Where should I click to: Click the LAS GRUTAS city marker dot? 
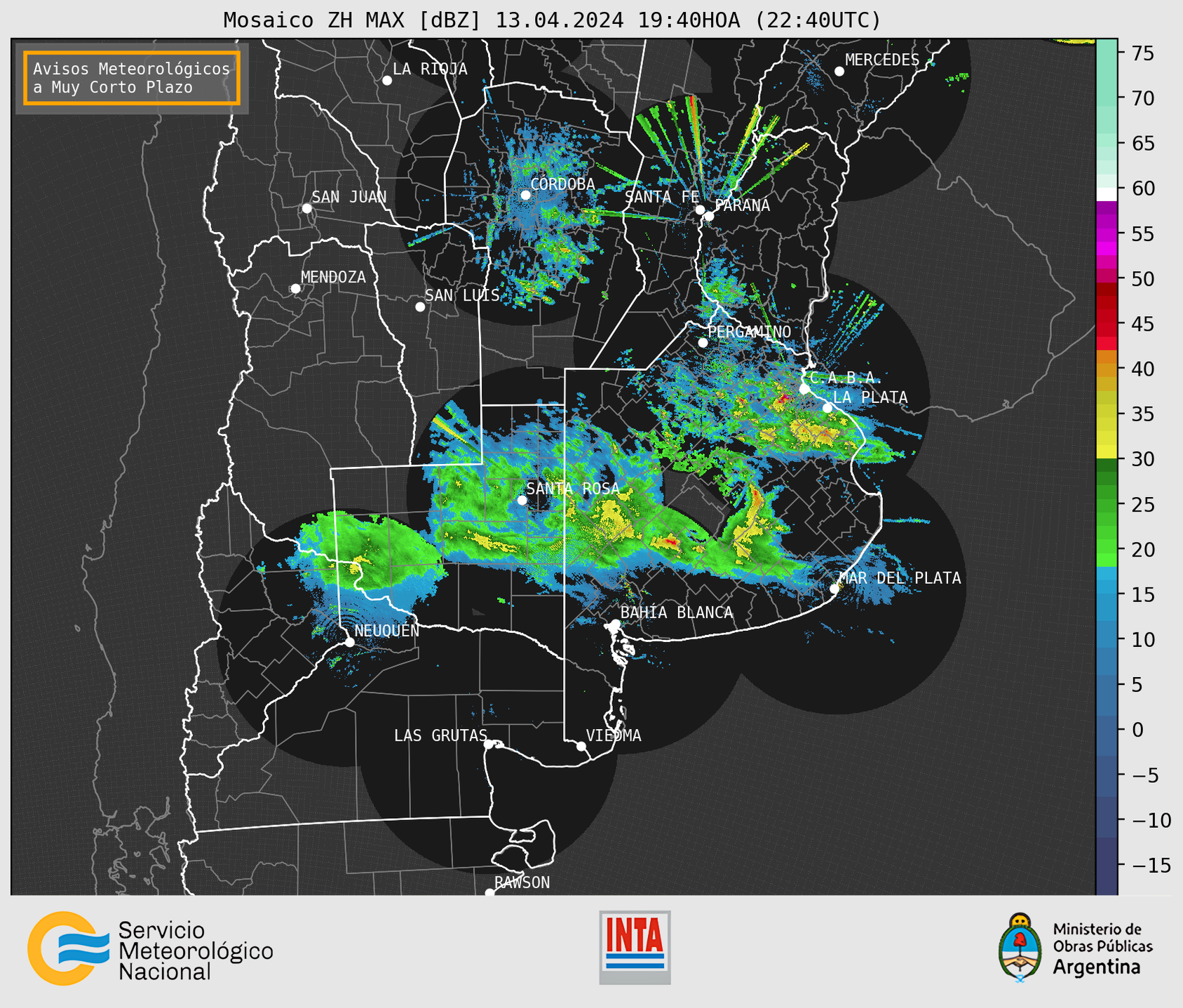[x=489, y=744]
